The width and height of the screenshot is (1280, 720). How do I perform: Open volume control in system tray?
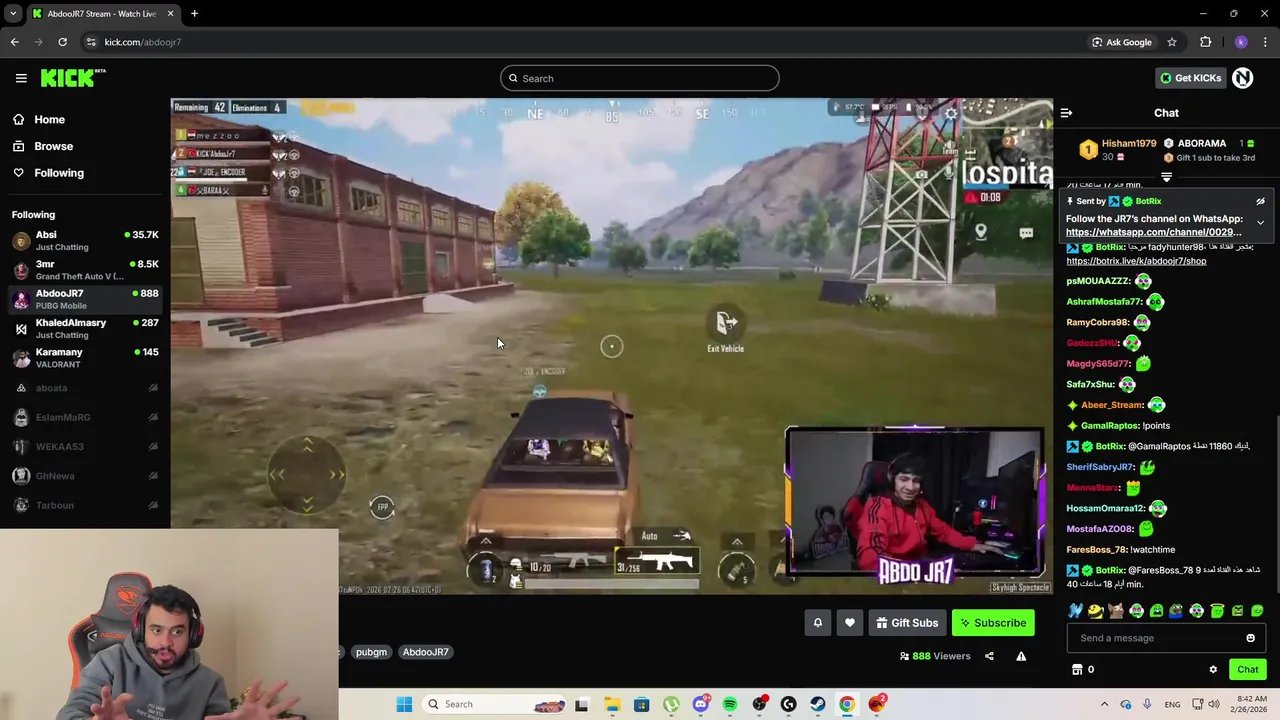1214,704
